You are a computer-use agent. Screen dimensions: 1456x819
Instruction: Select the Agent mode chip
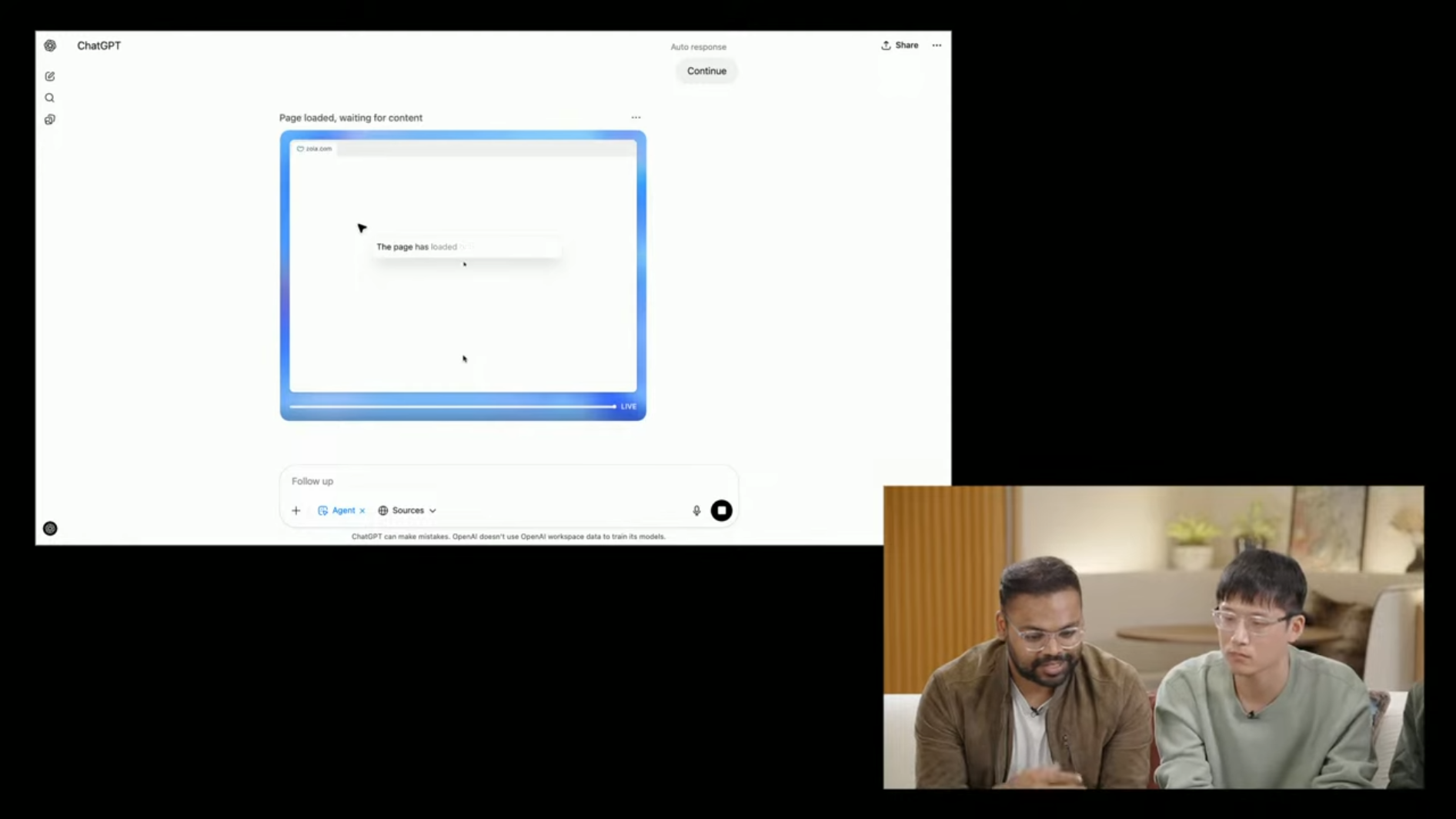pos(337,510)
